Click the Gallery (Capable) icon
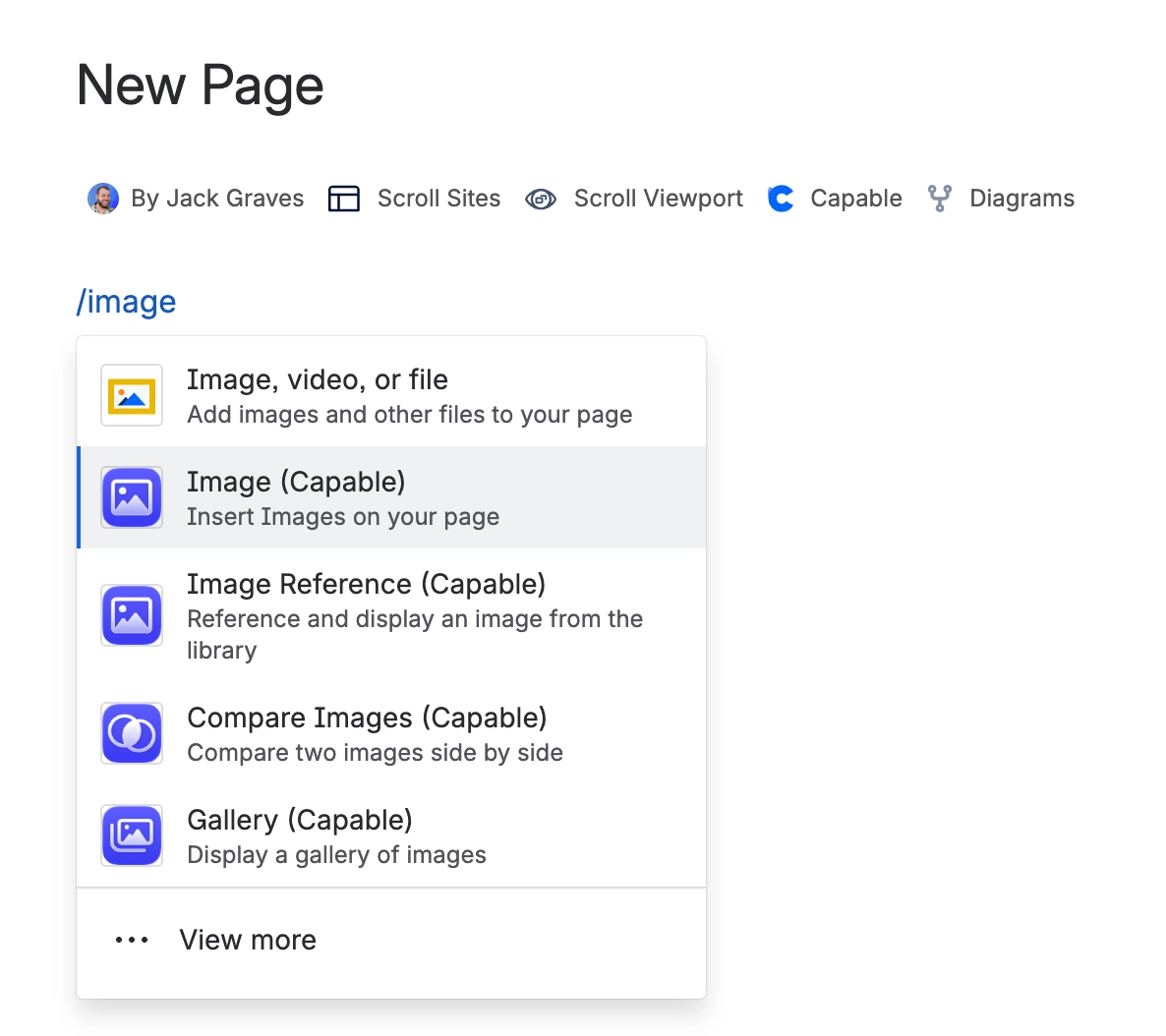Screen dimensions: 1166x1036 [x=132, y=835]
